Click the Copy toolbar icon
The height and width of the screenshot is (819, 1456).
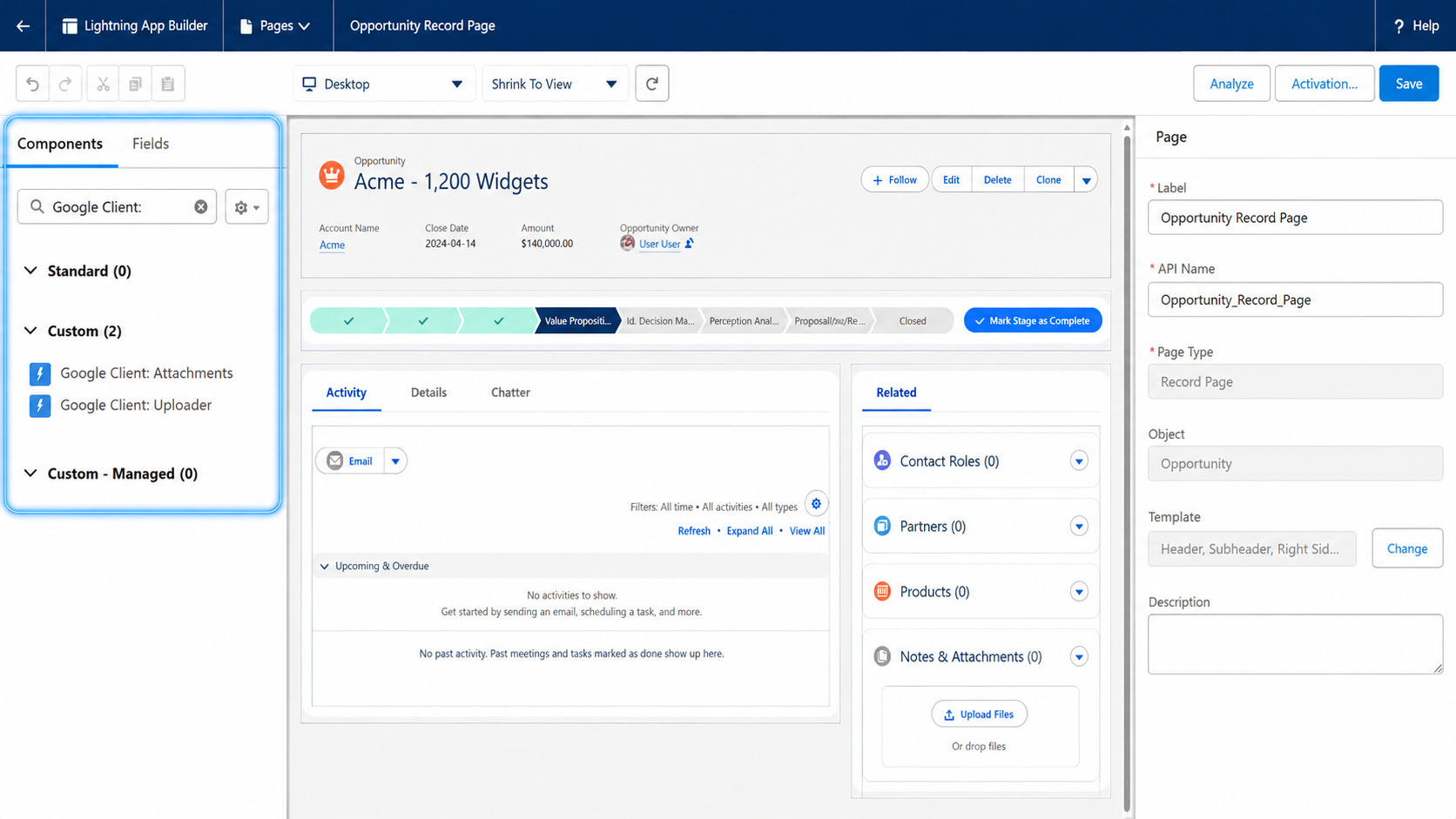point(135,84)
